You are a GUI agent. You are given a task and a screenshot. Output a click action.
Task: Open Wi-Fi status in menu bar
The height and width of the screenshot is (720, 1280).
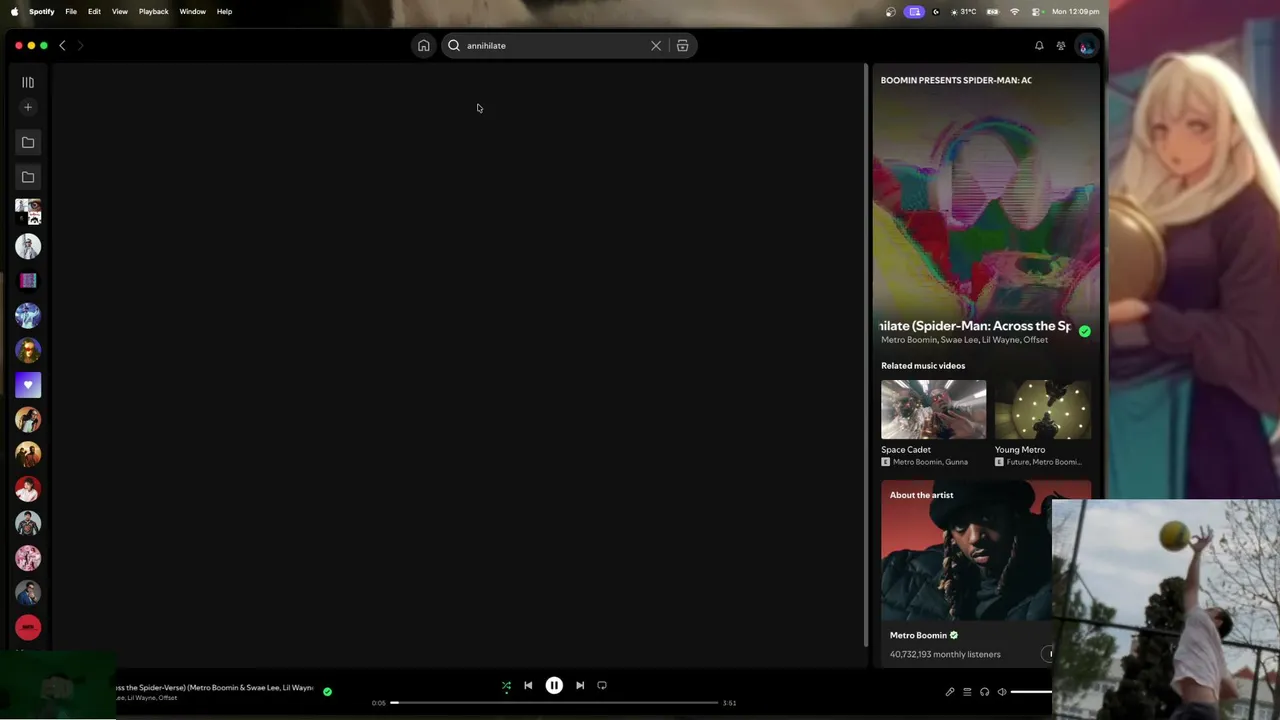click(x=1015, y=11)
